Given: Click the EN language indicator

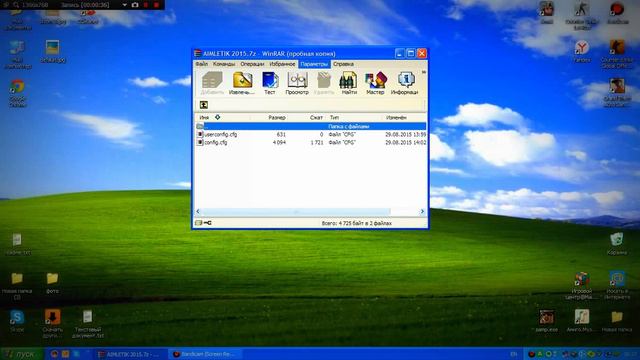Looking at the screenshot, I should pyautogui.click(x=514, y=354).
